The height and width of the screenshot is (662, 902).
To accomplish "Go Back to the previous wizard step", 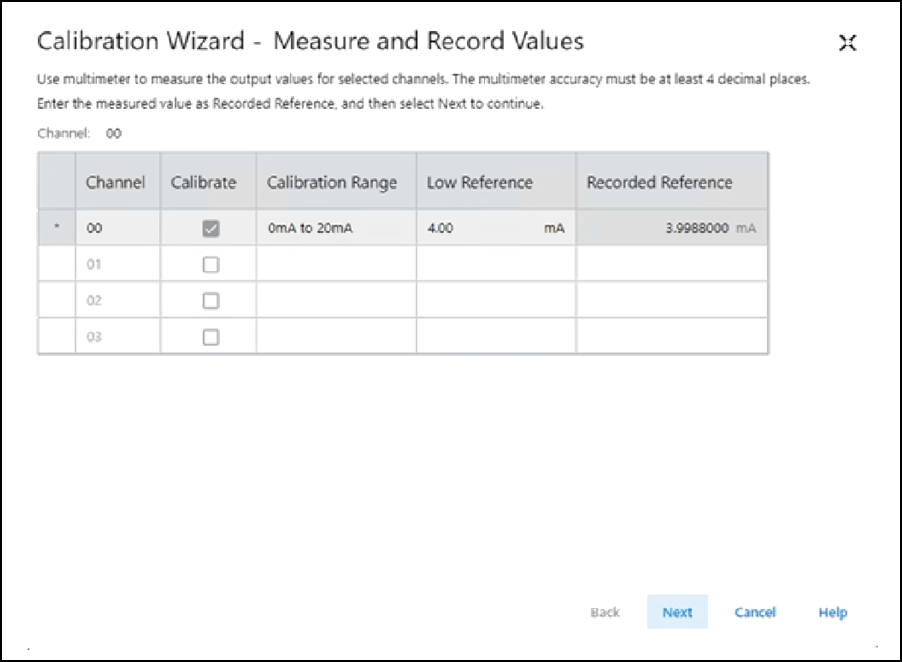I will click(x=605, y=612).
